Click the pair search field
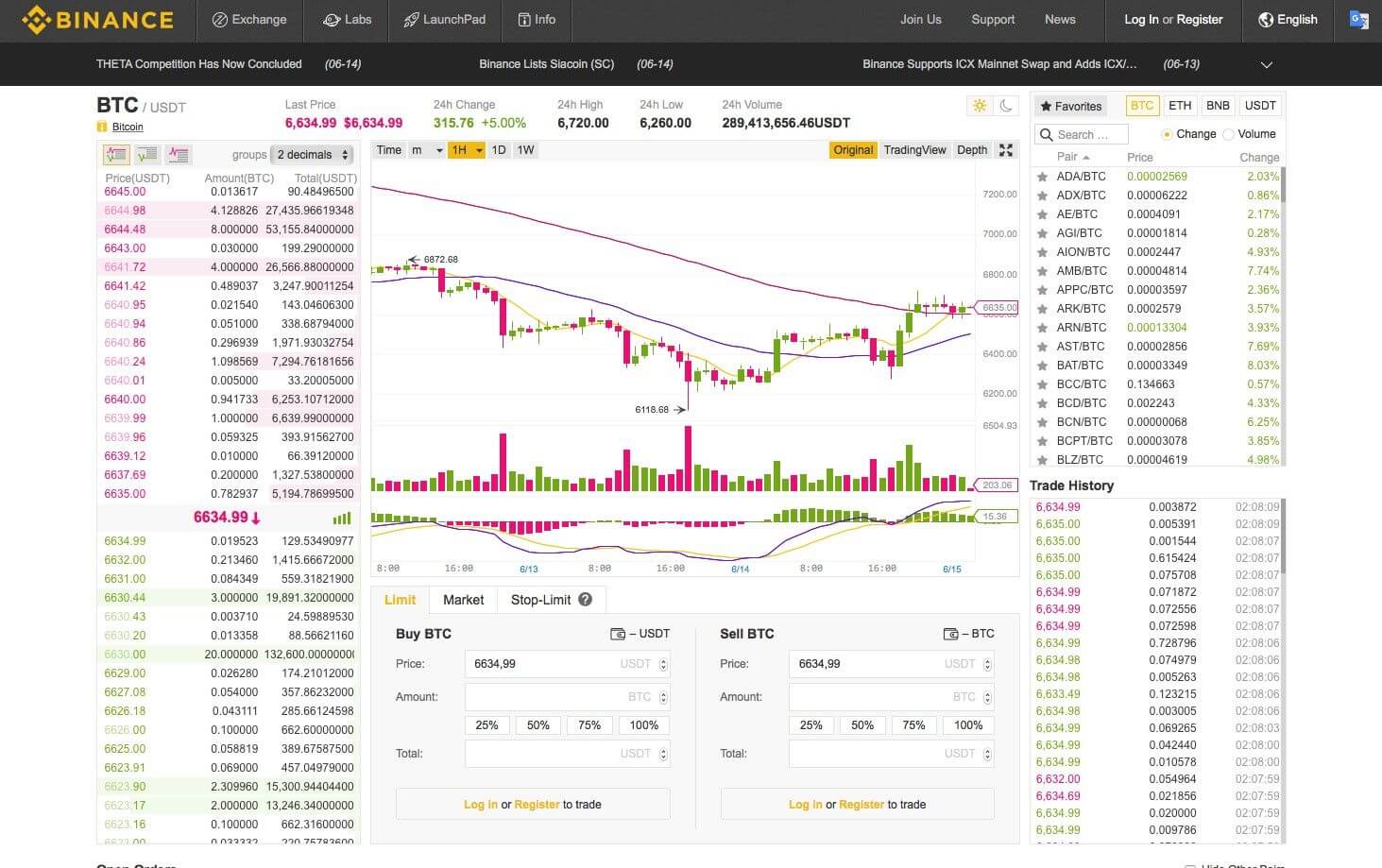 tap(1082, 134)
